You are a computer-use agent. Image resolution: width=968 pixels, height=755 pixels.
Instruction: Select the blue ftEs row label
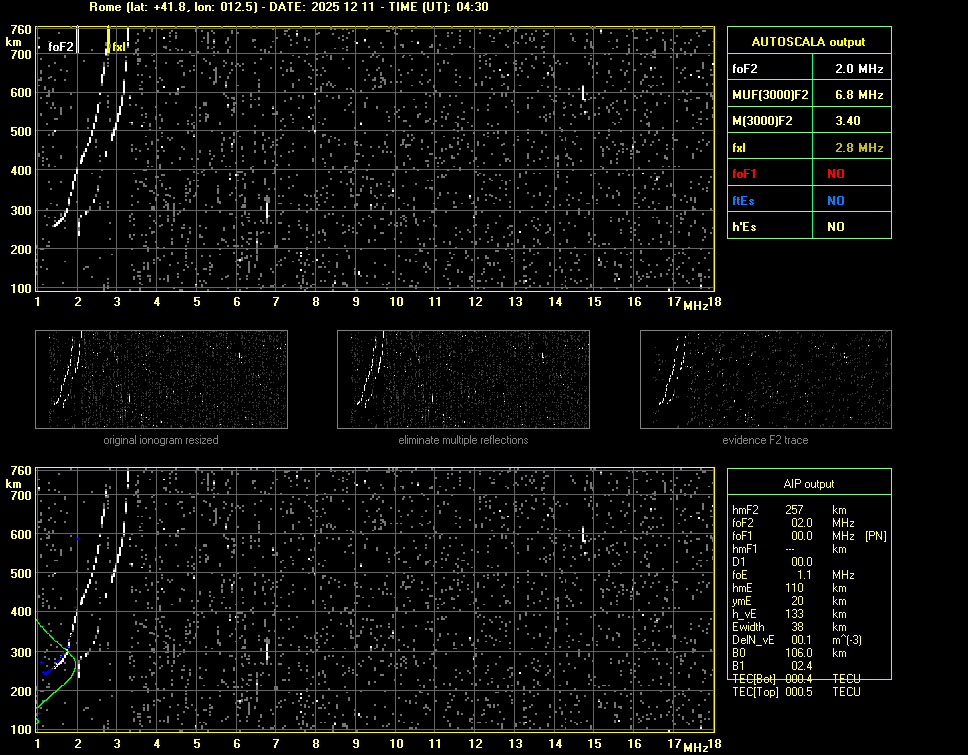(743, 200)
